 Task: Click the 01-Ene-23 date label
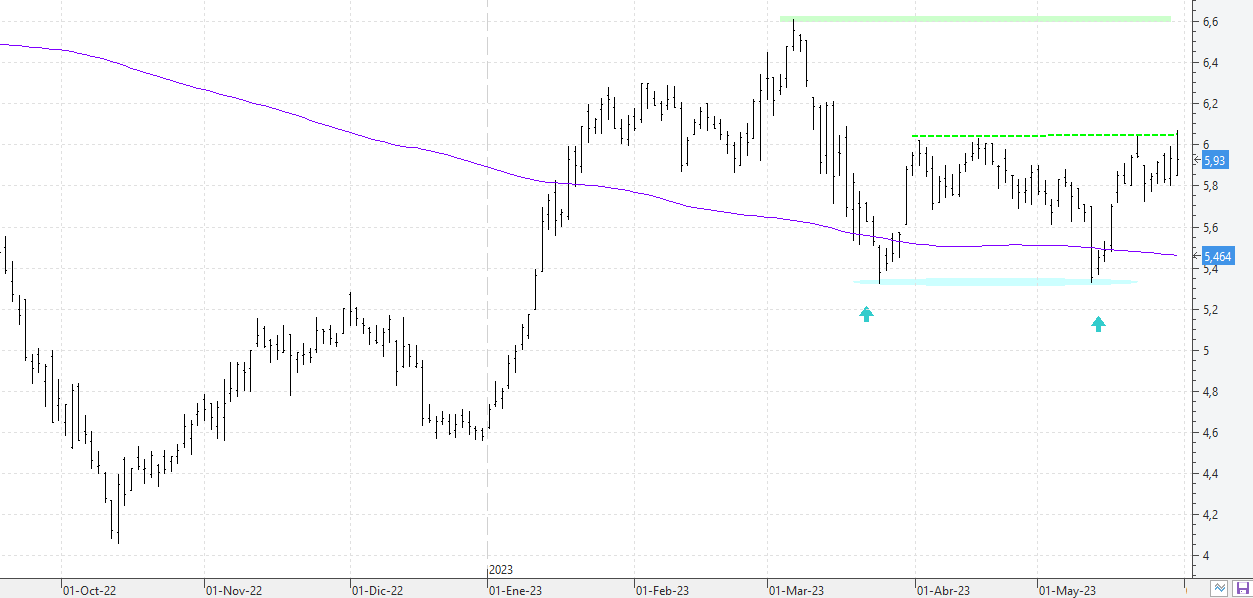point(517,590)
